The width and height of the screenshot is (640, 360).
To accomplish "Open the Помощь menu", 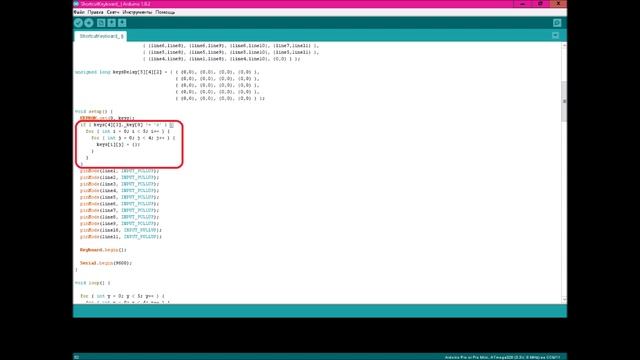I will (165, 12).
